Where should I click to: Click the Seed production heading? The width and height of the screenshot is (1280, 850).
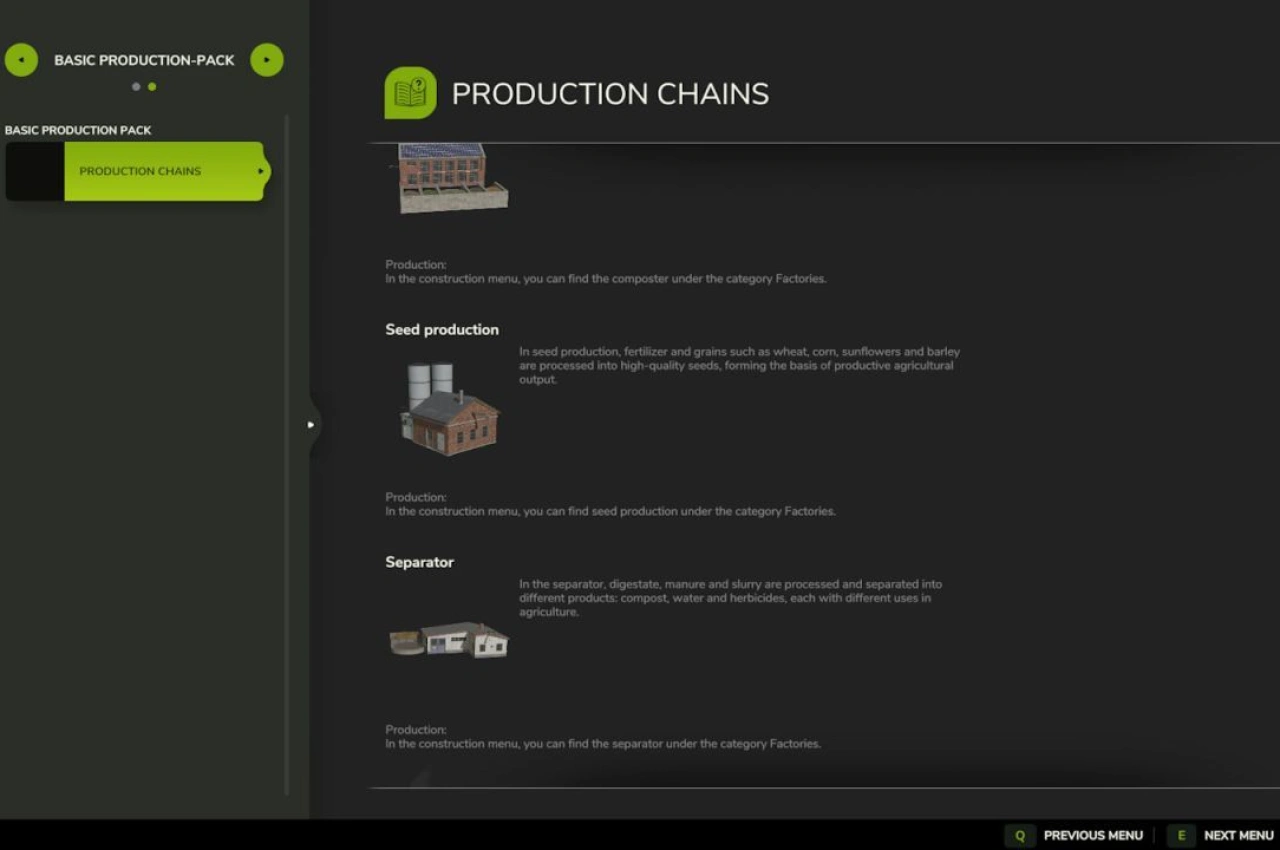[442, 330]
